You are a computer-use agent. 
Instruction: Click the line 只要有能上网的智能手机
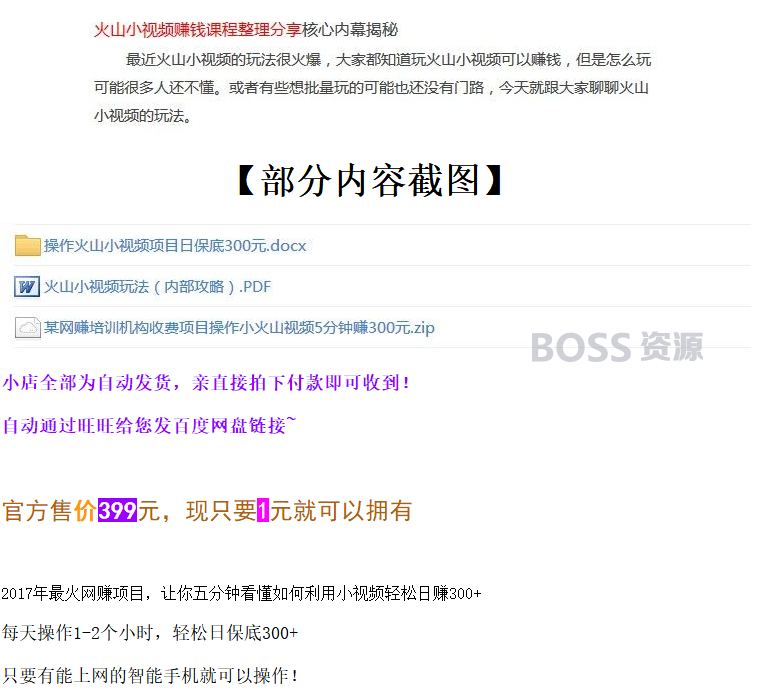150,676
